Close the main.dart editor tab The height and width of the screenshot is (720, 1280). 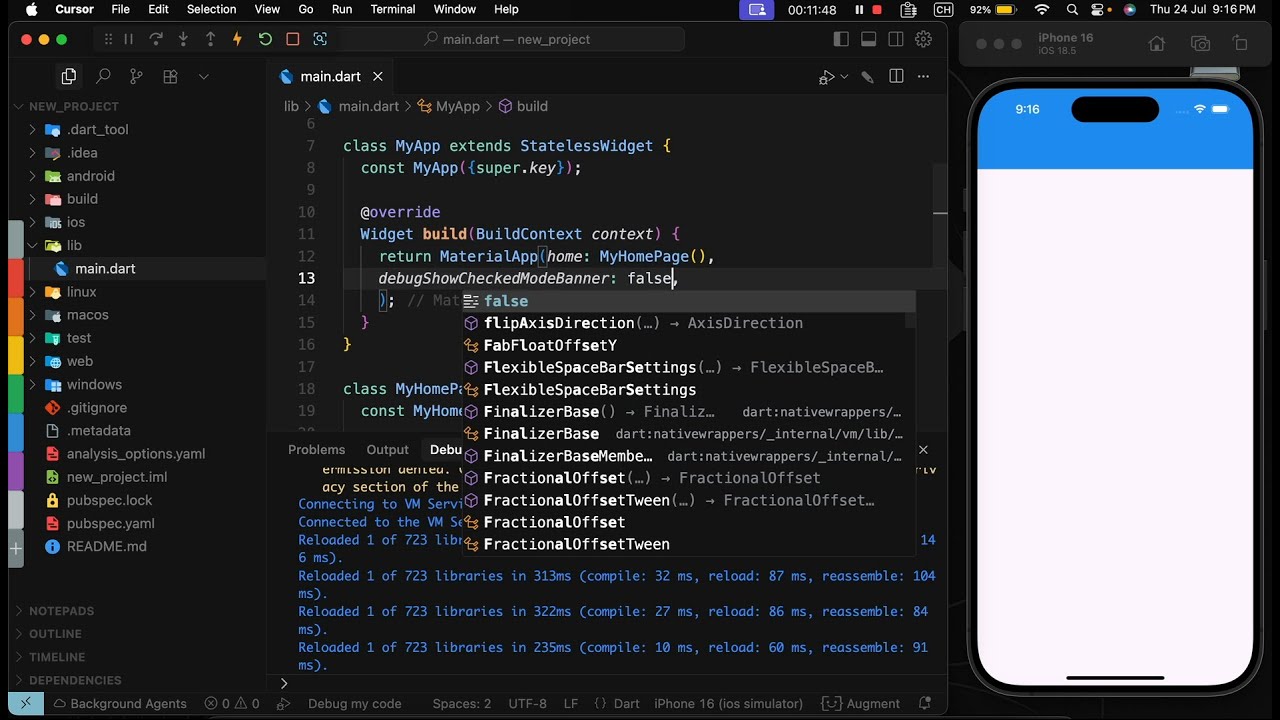point(378,77)
